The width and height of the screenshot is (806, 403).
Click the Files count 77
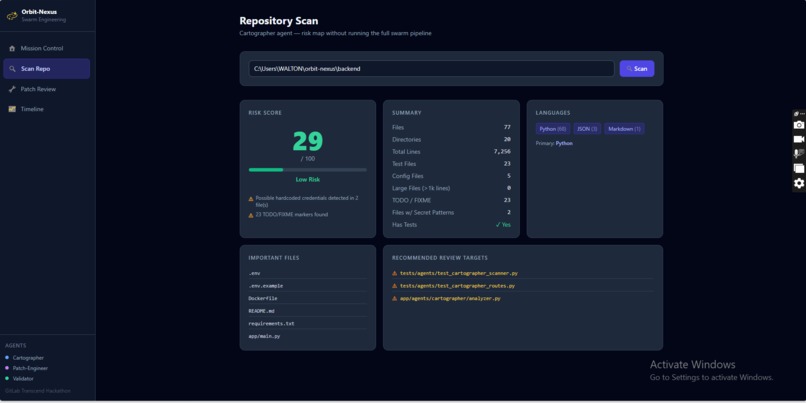tap(507, 127)
